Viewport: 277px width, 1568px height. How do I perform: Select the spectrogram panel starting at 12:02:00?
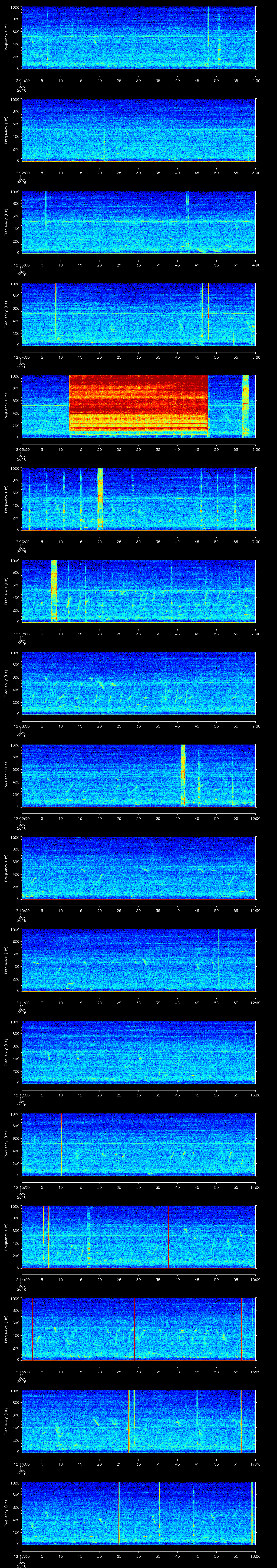pyautogui.click(x=138, y=130)
